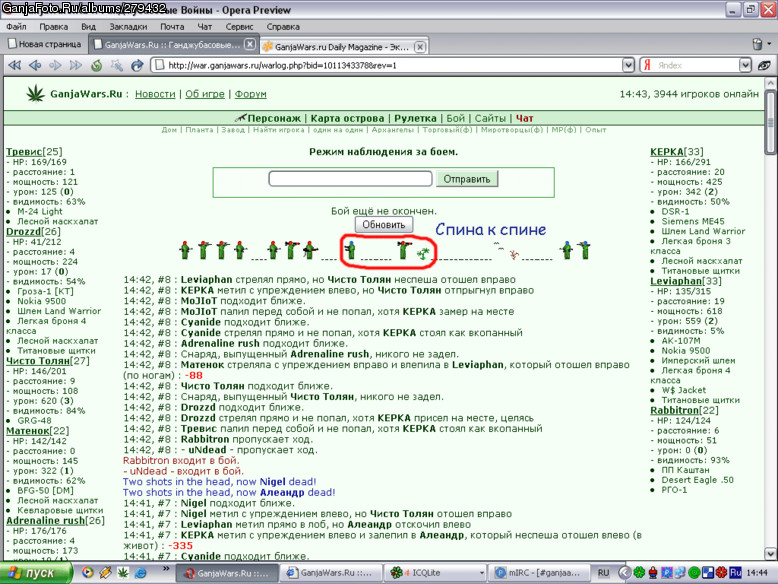Click the blue curved-arrow icon next to the wand

[137, 65]
